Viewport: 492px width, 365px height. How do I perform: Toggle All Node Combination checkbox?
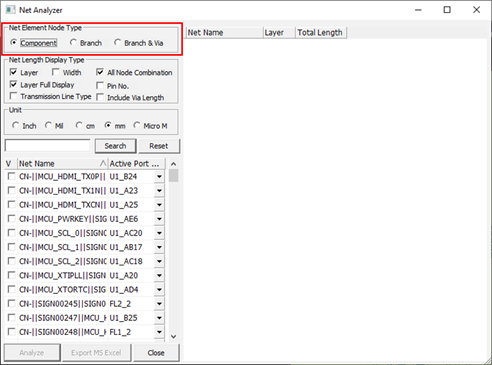point(100,72)
